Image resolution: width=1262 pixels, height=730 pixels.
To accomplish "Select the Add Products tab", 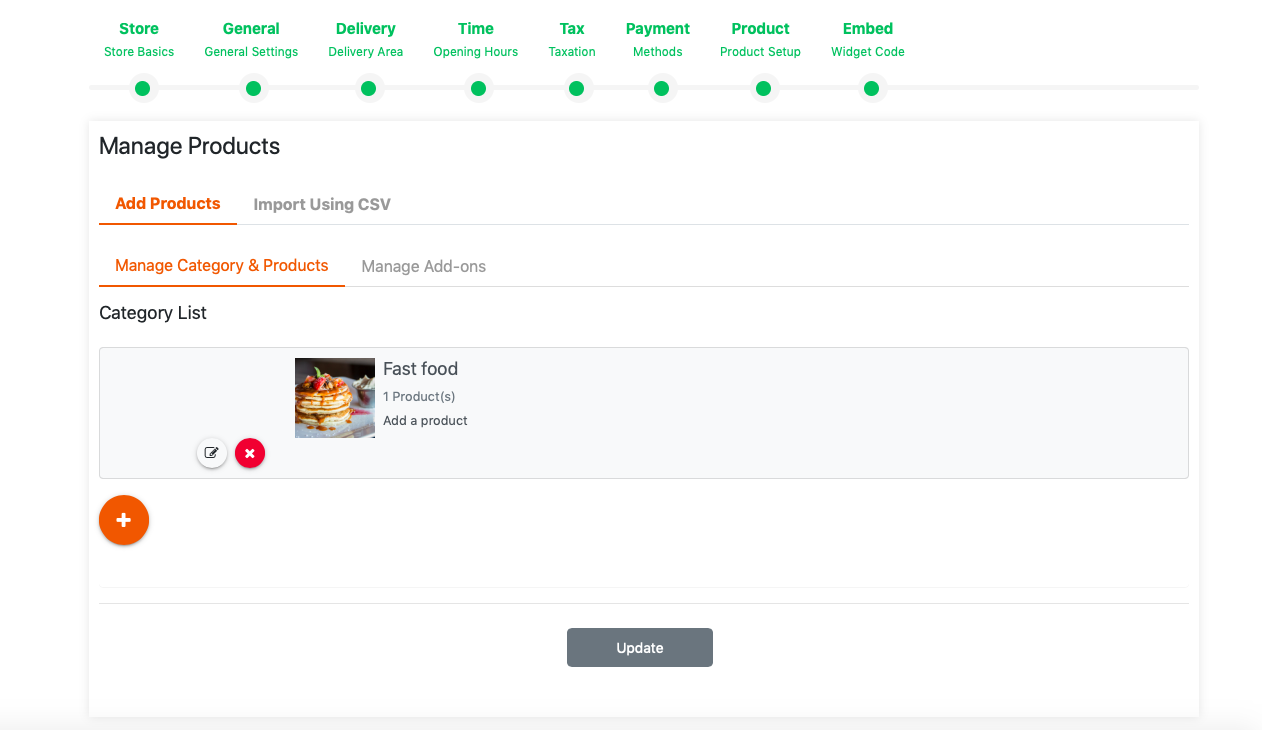I will [x=168, y=203].
